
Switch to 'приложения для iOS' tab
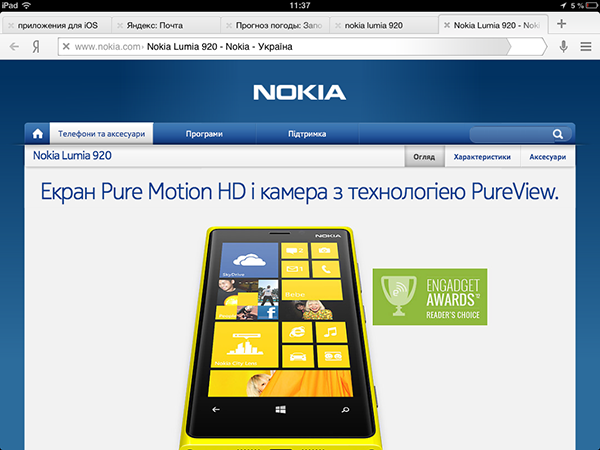click(58, 25)
